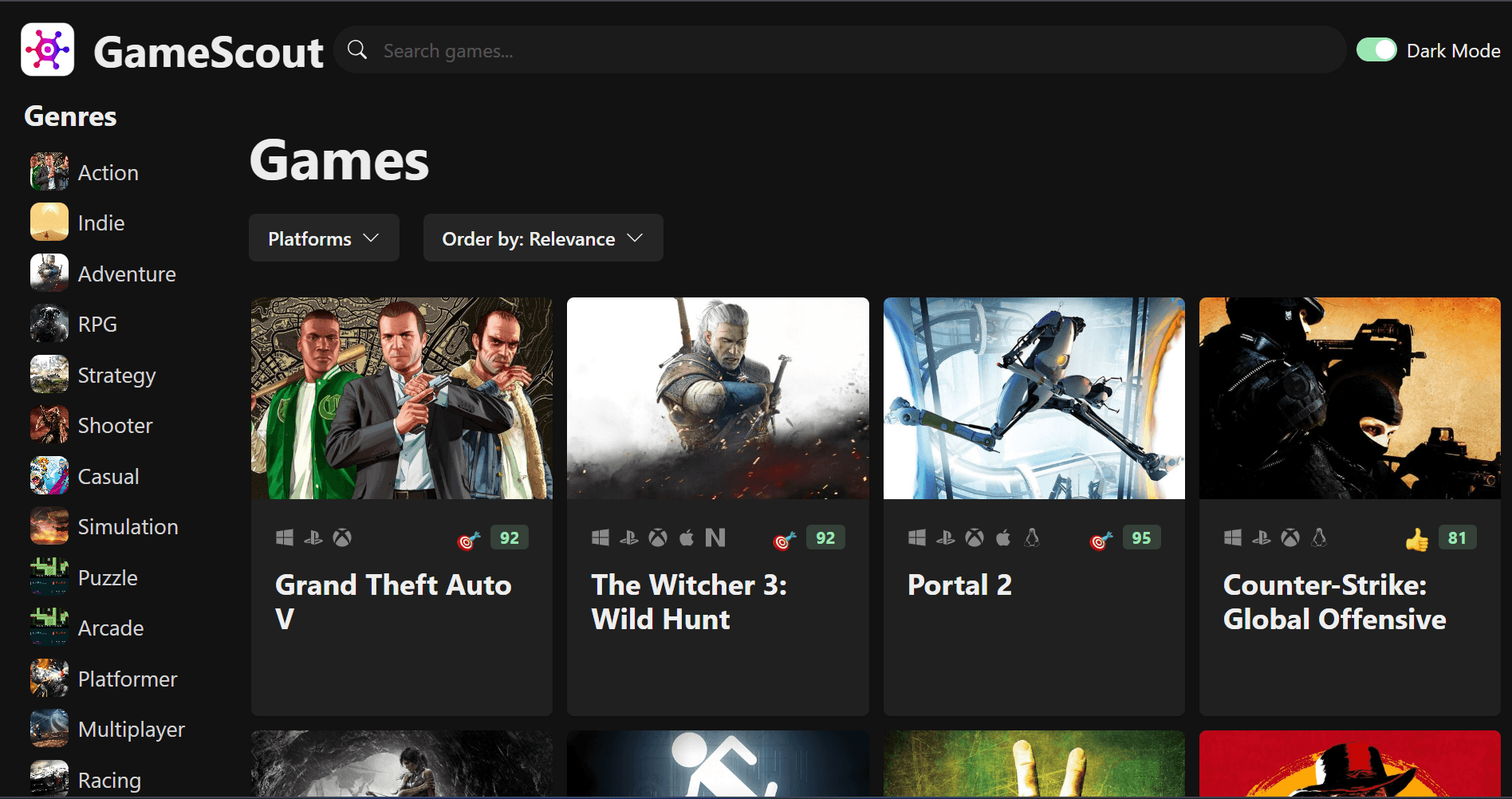Select the Shooter genre thumbnail icon

pyautogui.click(x=49, y=425)
